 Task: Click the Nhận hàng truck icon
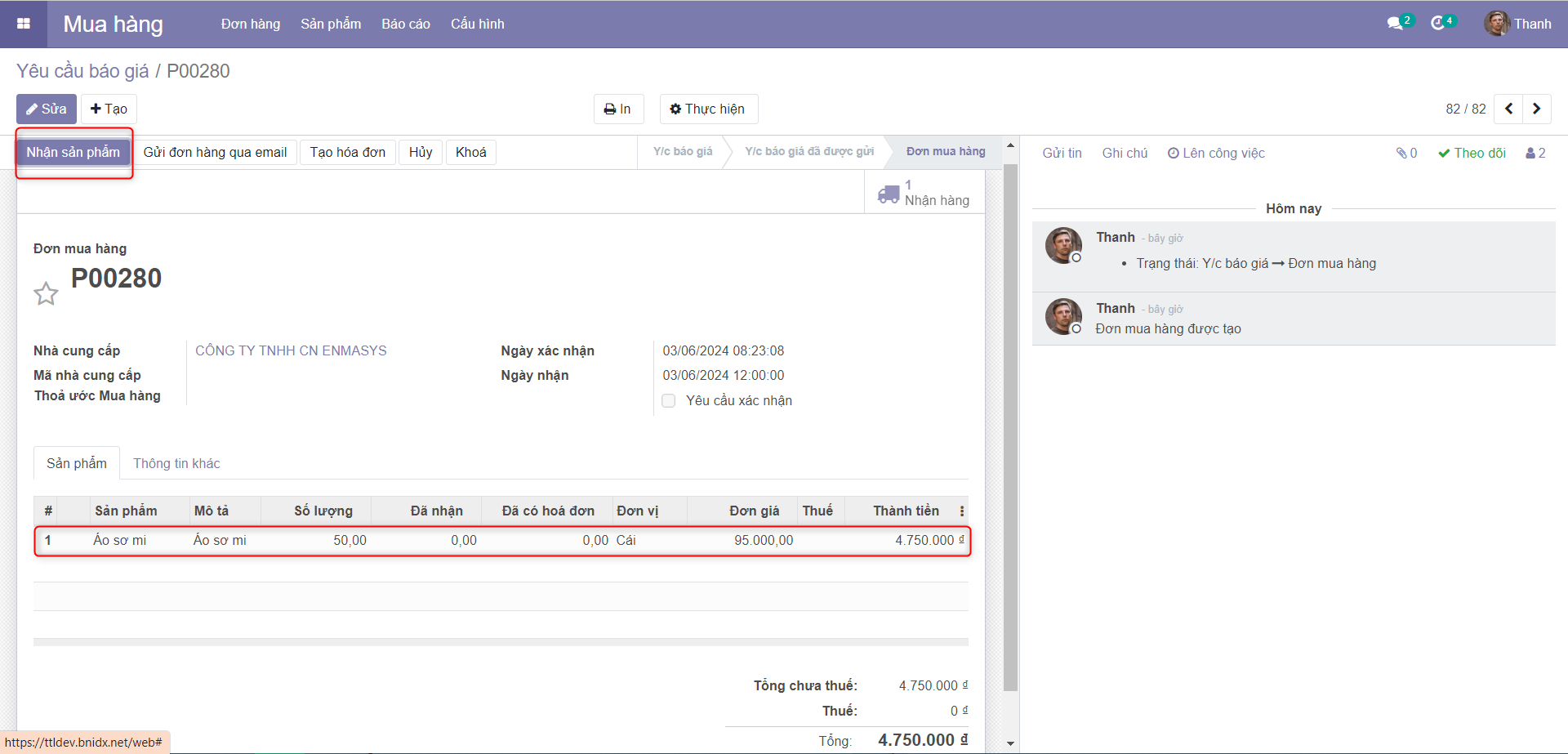coord(889,194)
